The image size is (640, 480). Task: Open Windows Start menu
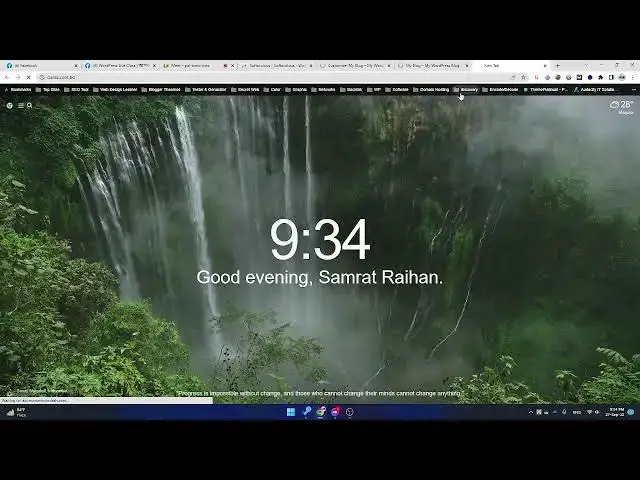[291, 412]
